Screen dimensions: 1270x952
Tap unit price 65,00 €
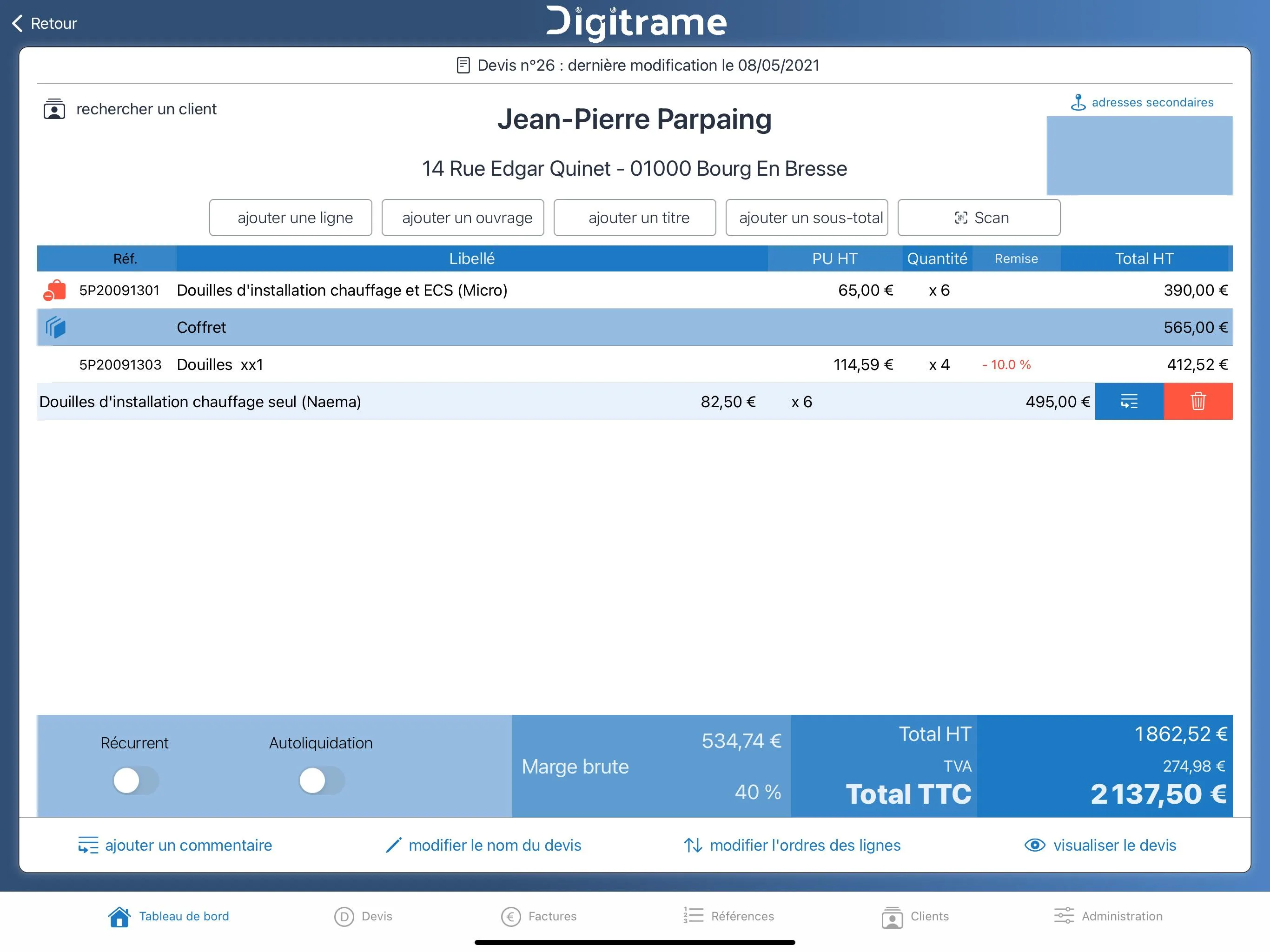865,291
